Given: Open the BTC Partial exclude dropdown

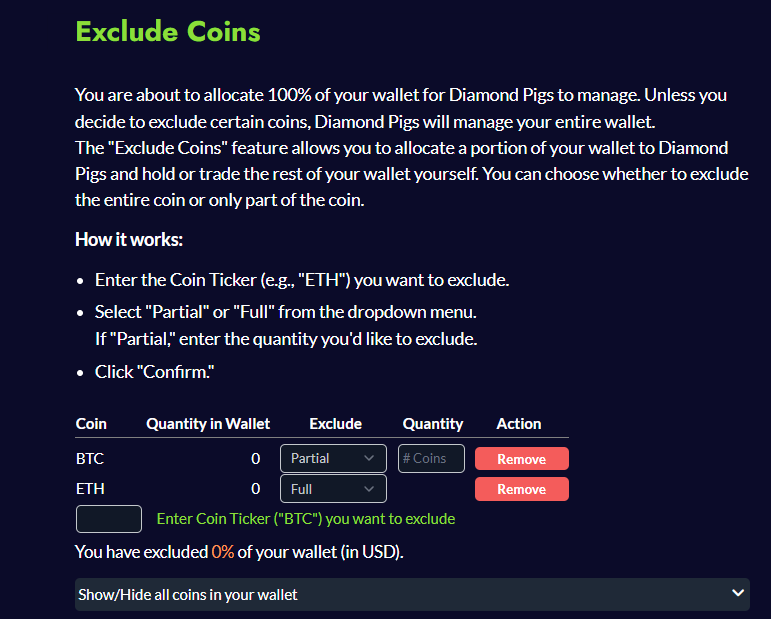Looking at the screenshot, I should point(333,459).
